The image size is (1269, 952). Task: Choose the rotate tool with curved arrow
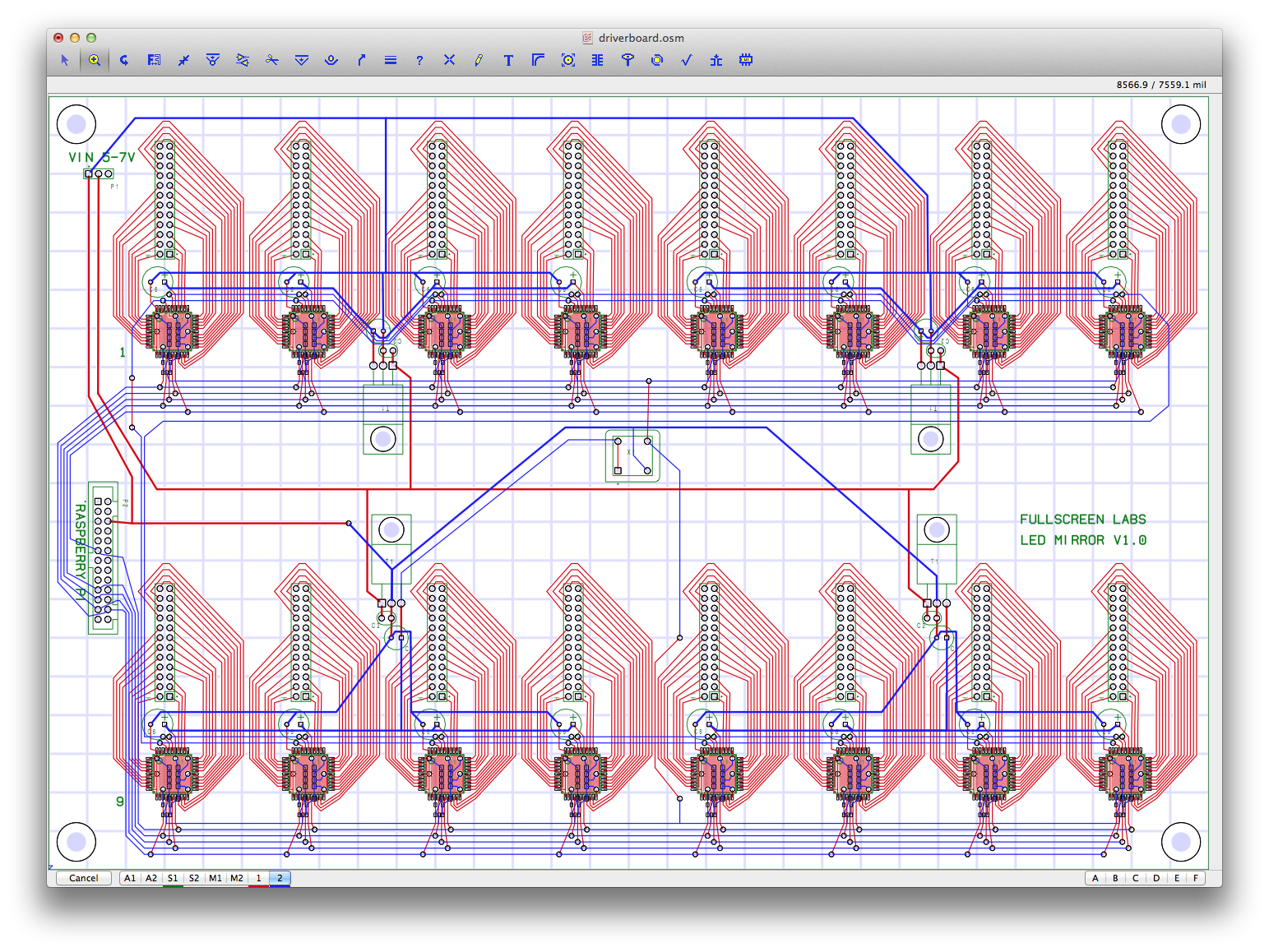[124, 60]
